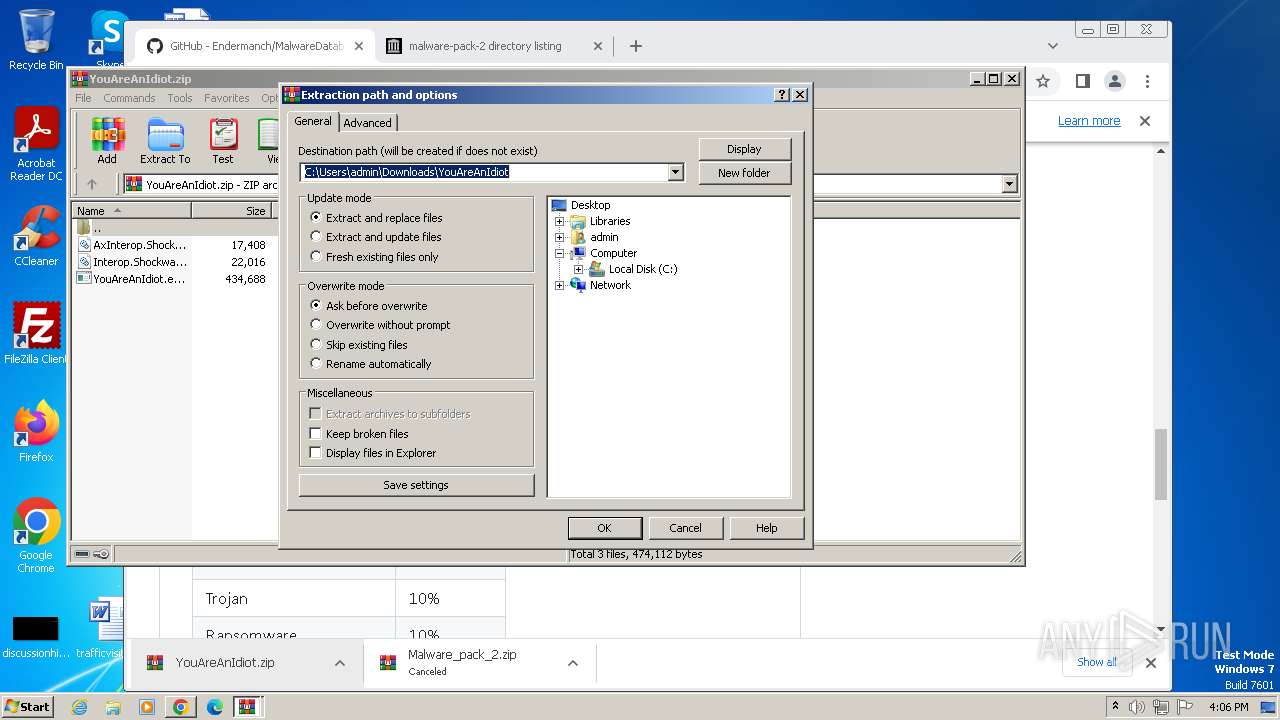Select YouAreAnIdiot.e... file in archive list
This screenshot has height=720, width=1280.
click(x=139, y=279)
